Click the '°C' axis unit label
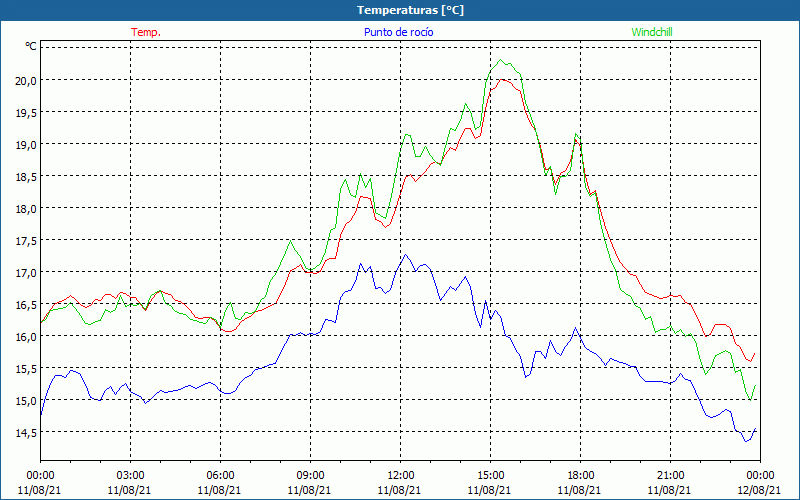Image resolution: width=800 pixels, height=500 pixels. (31, 46)
